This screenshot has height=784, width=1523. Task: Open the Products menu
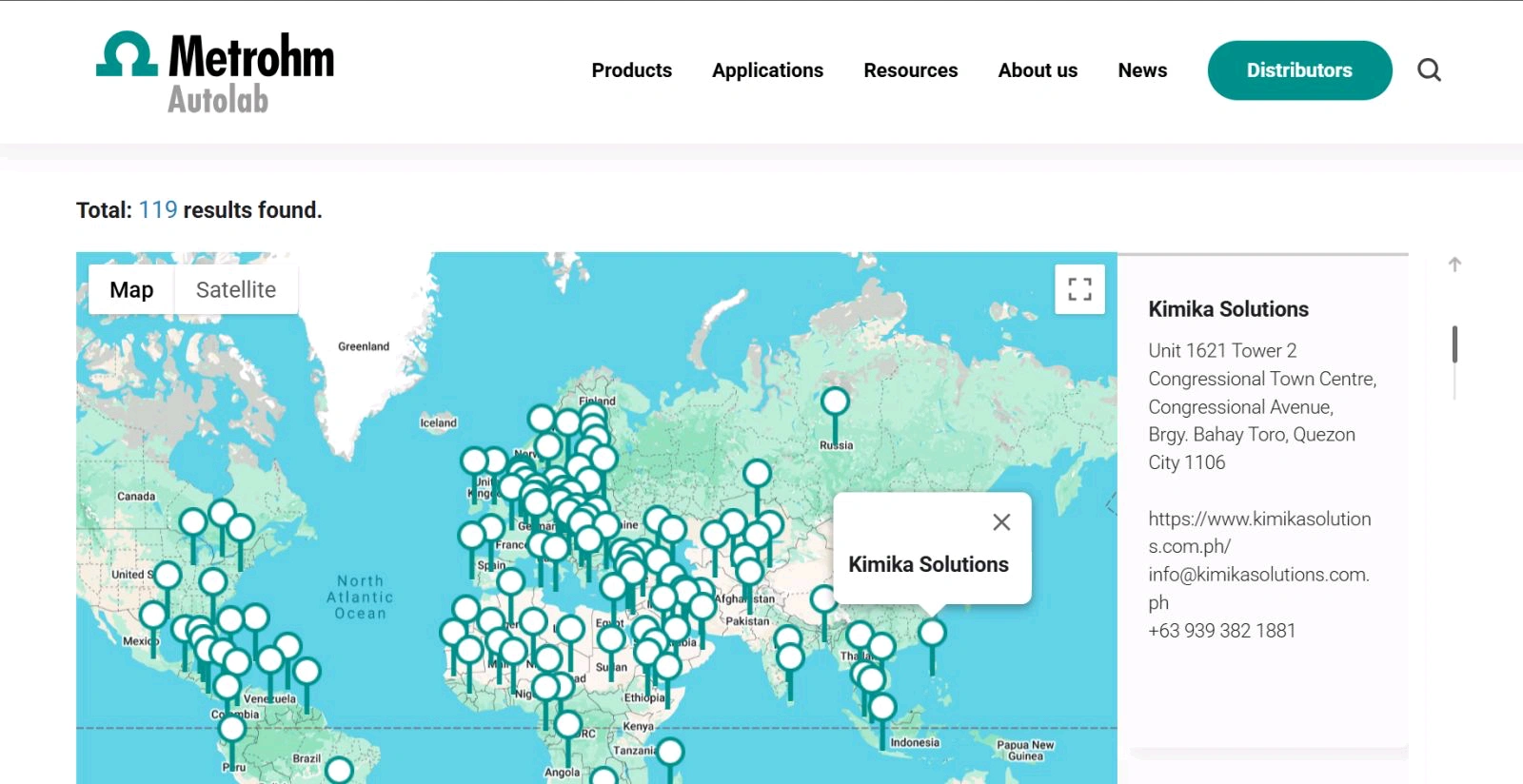pyautogui.click(x=631, y=70)
